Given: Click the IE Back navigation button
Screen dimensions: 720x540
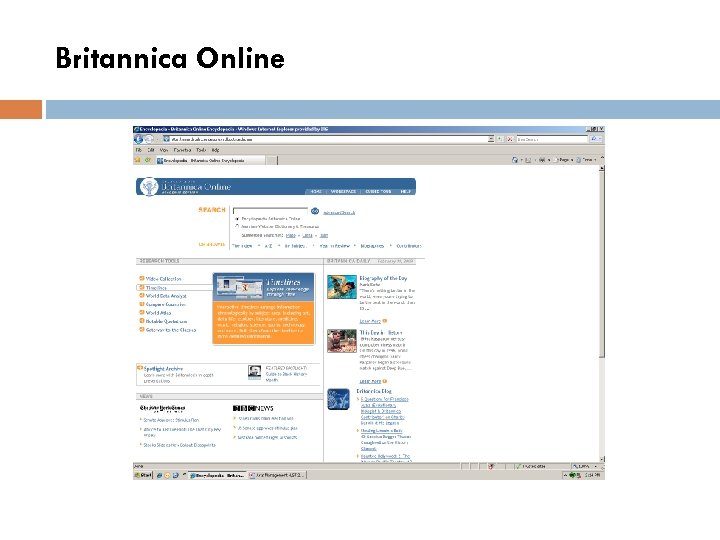Looking at the screenshot, I should [x=138, y=139].
